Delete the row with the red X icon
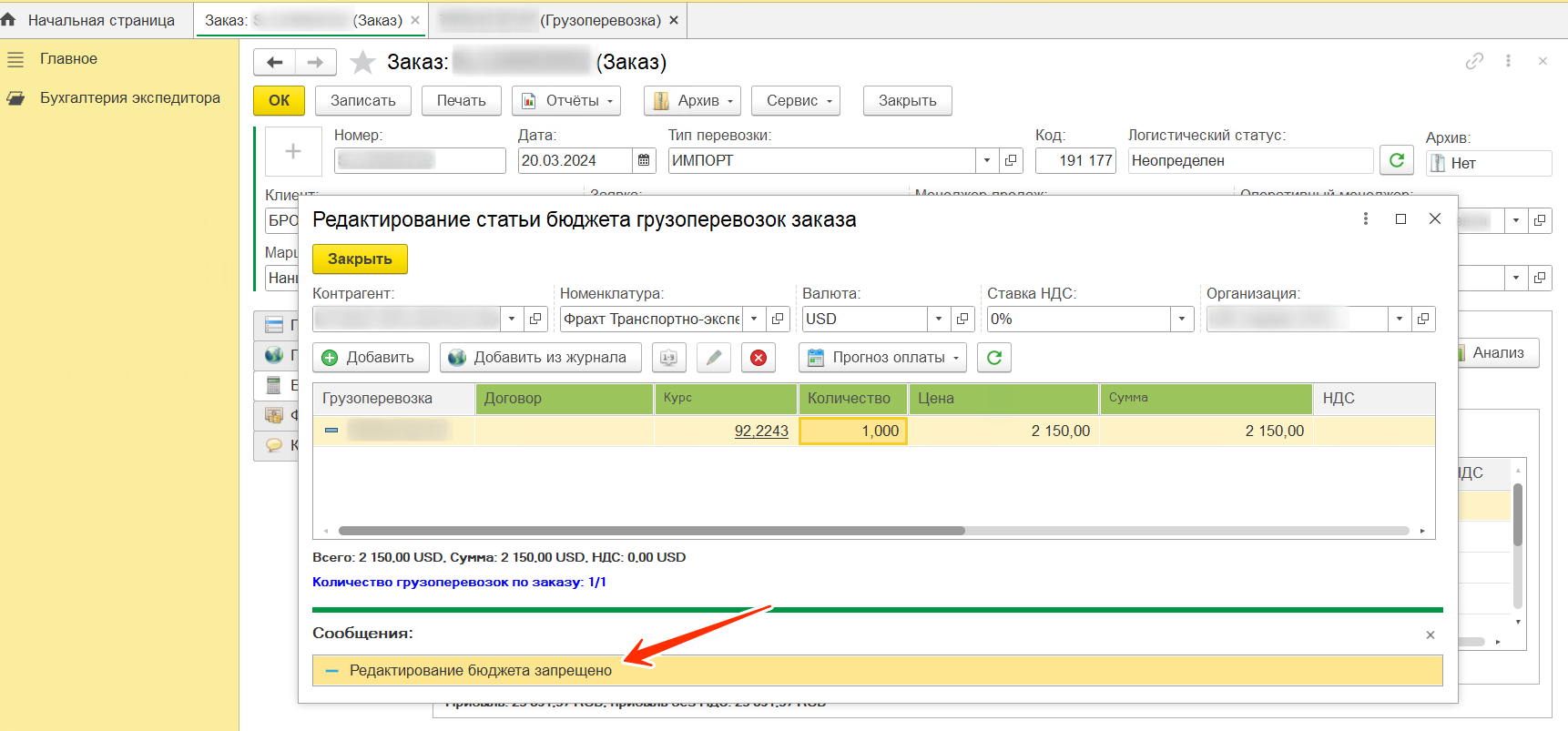 pyautogui.click(x=759, y=358)
